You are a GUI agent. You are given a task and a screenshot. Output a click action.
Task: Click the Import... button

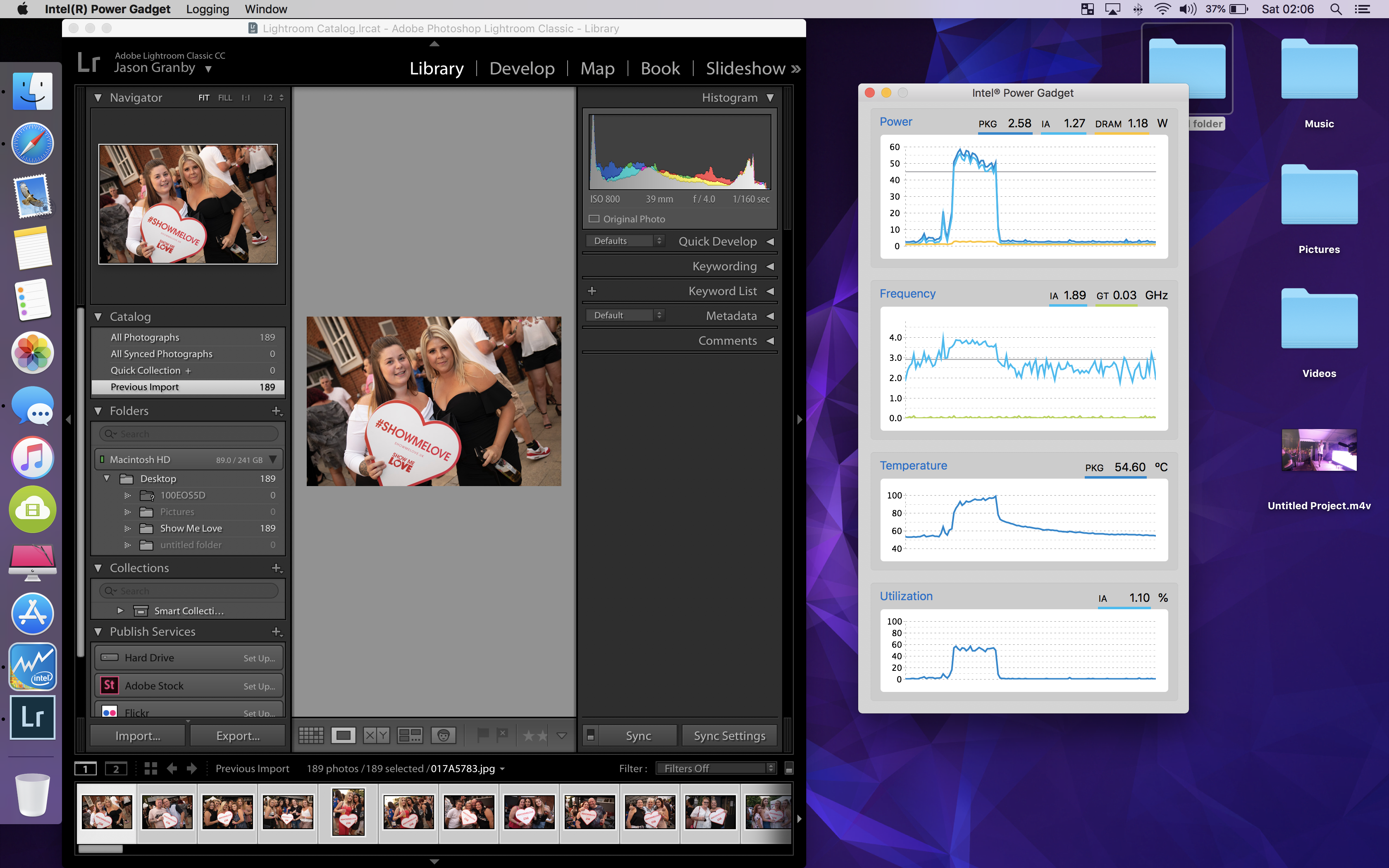138,735
